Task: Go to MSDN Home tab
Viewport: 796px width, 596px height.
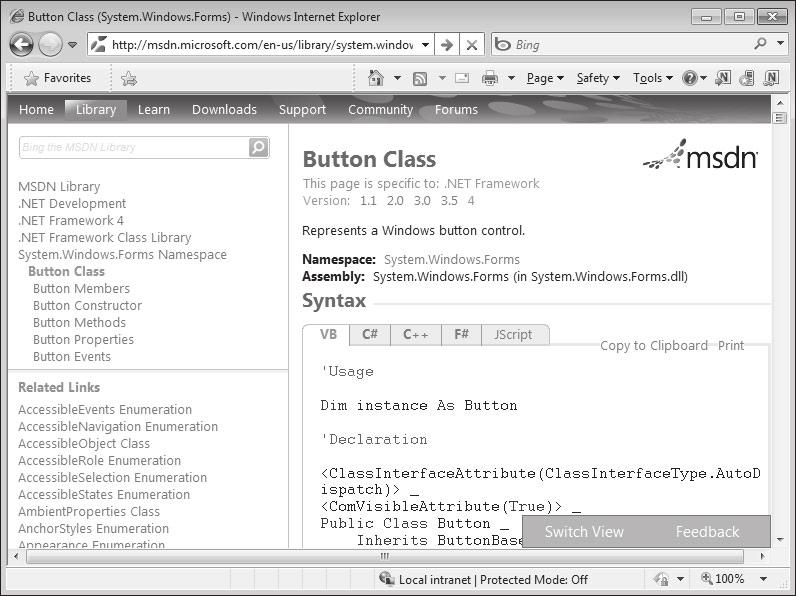Action: pos(36,110)
